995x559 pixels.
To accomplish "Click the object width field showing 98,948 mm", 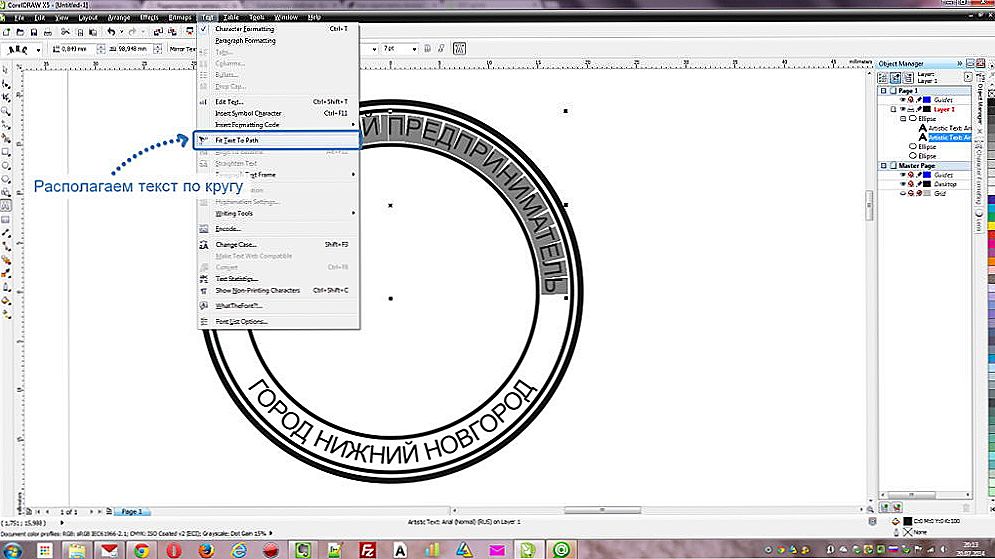I will click(x=135, y=49).
